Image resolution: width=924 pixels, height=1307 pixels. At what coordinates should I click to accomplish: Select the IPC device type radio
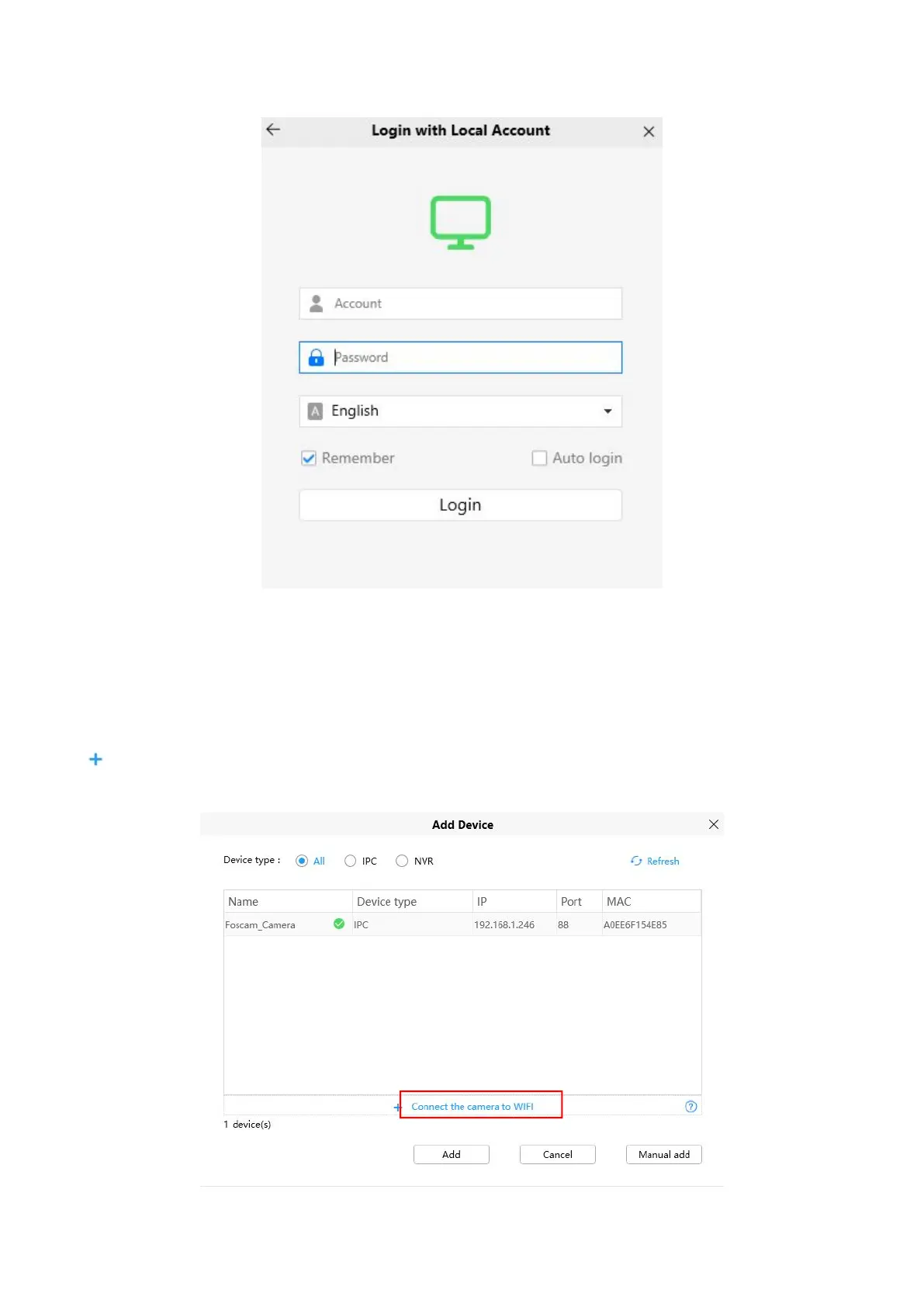point(351,861)
